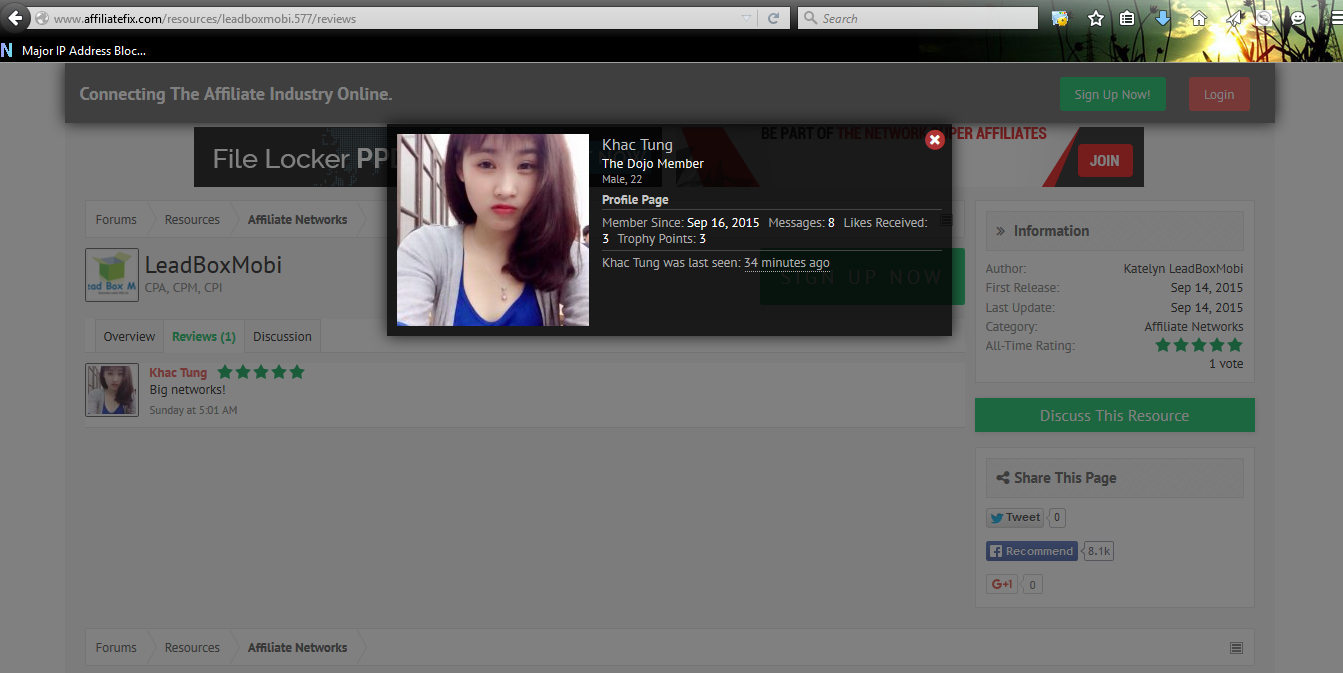Share via the Tweet button

click(1016, 517)
